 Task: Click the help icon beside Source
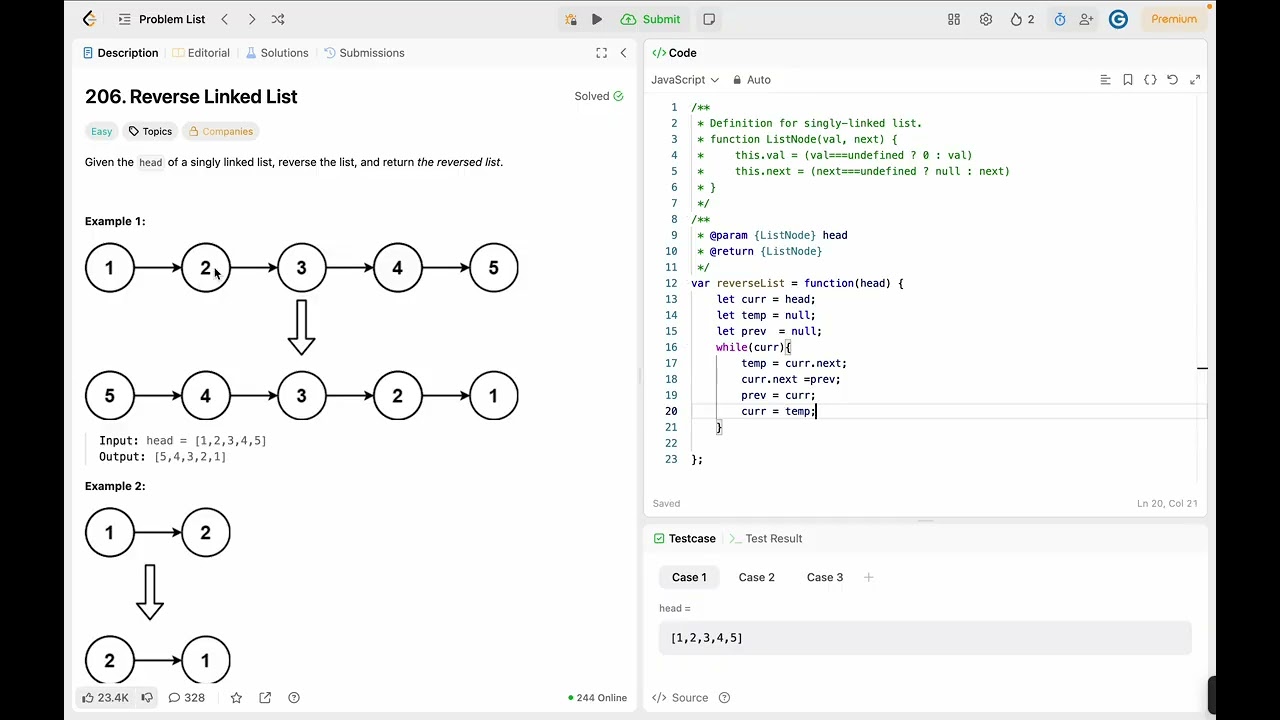724,698
